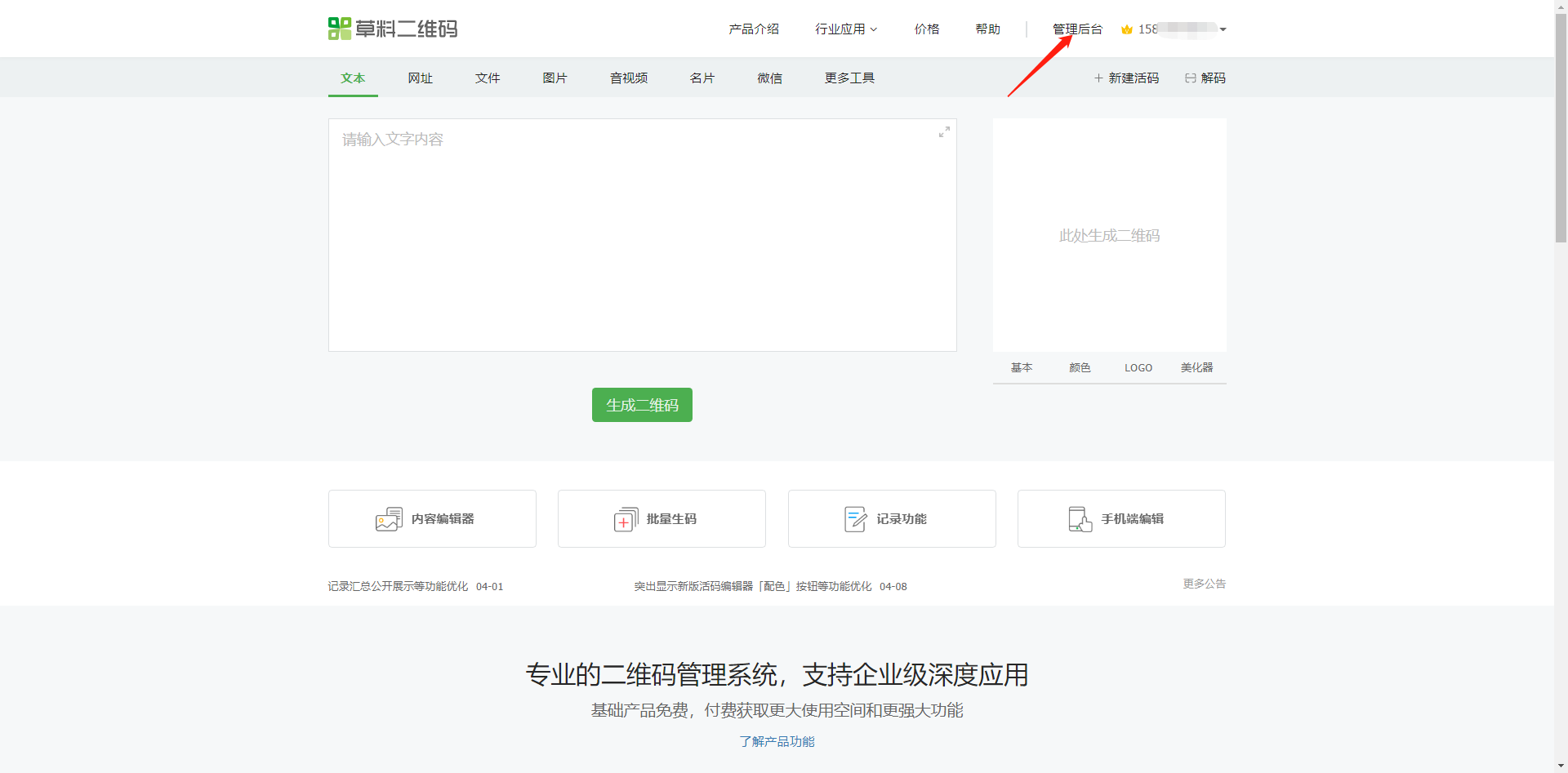Click the 手机端编辑 card icon
1568x773 pixels.
click(1080, 519)
